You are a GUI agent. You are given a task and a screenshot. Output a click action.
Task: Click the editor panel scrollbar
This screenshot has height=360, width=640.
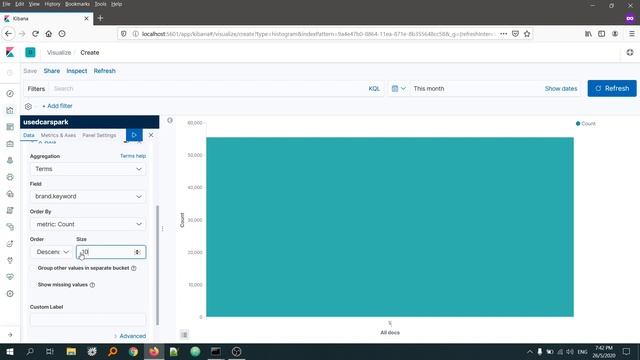click(158, 265)
